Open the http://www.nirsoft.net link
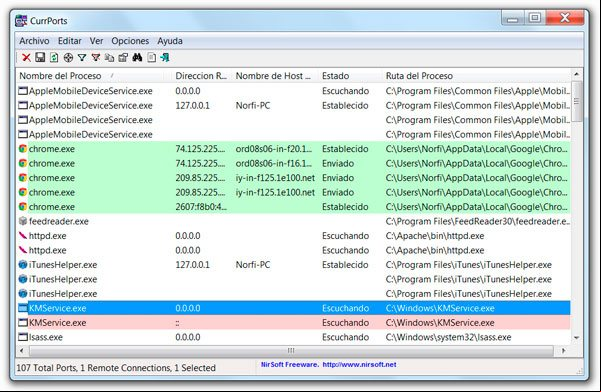Screen dimensions: 601x392 359,365
